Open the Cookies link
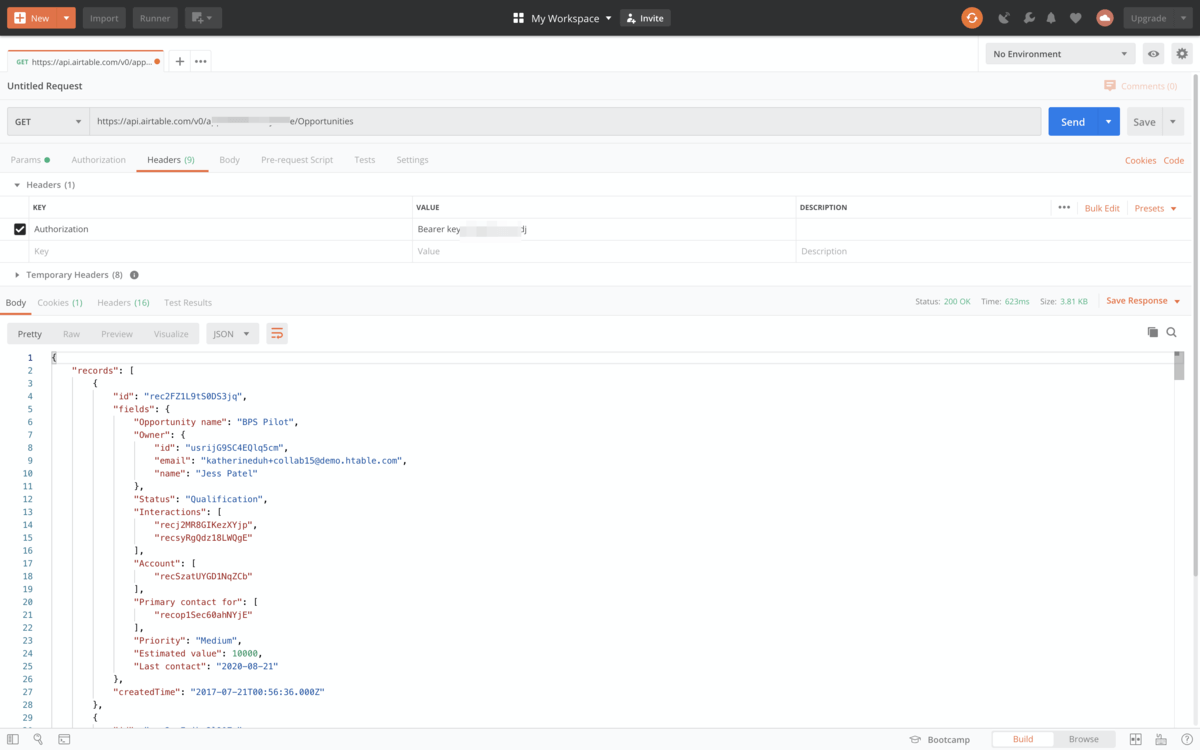 click(x=1140, y=160)
